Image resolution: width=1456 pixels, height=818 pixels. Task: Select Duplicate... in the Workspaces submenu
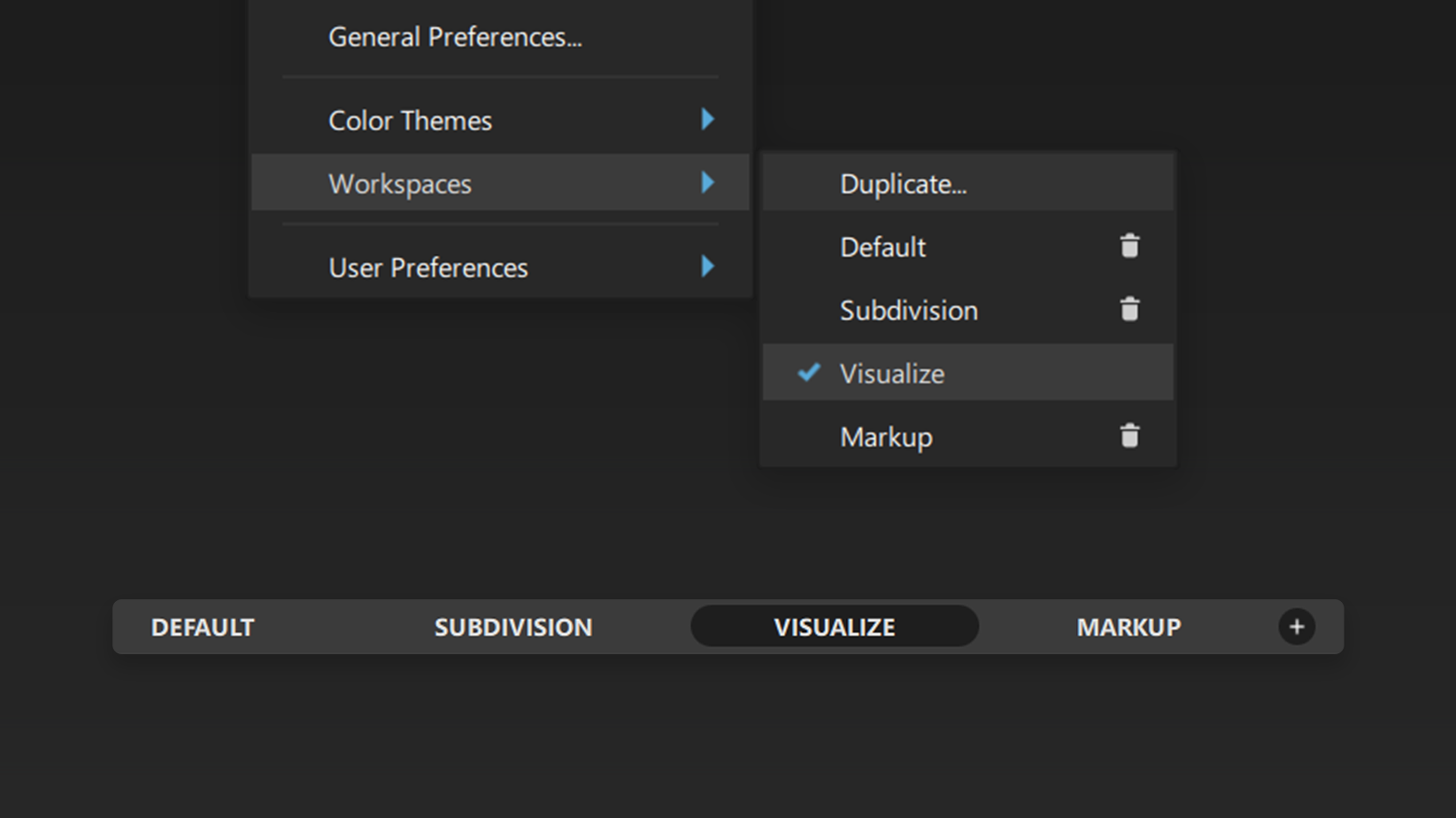(903, 184)
